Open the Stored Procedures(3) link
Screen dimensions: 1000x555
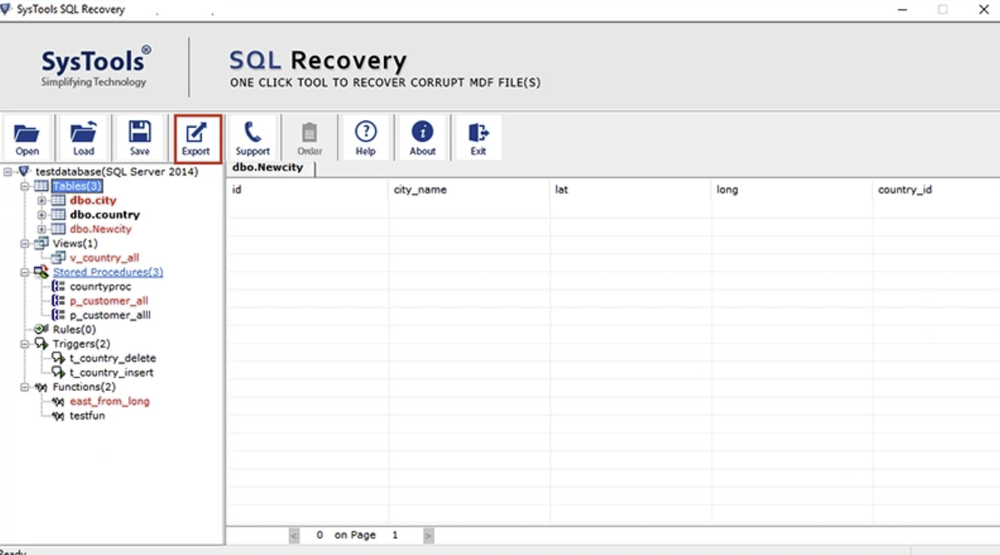click(x=108, y=272)
